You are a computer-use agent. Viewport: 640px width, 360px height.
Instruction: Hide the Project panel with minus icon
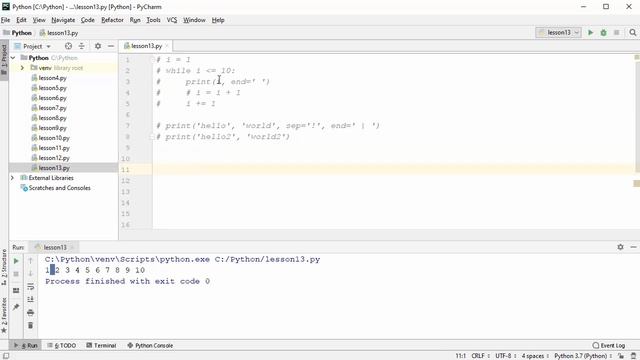click(x=111, y=46)
